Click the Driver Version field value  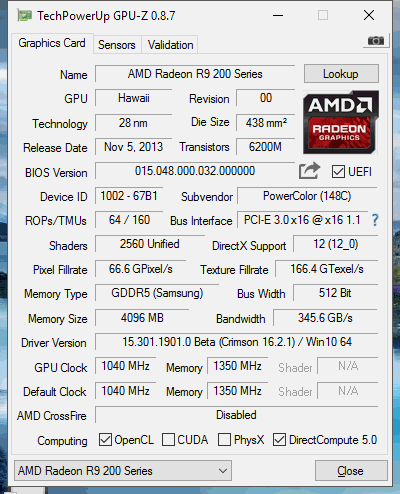(x=236, y=342)
